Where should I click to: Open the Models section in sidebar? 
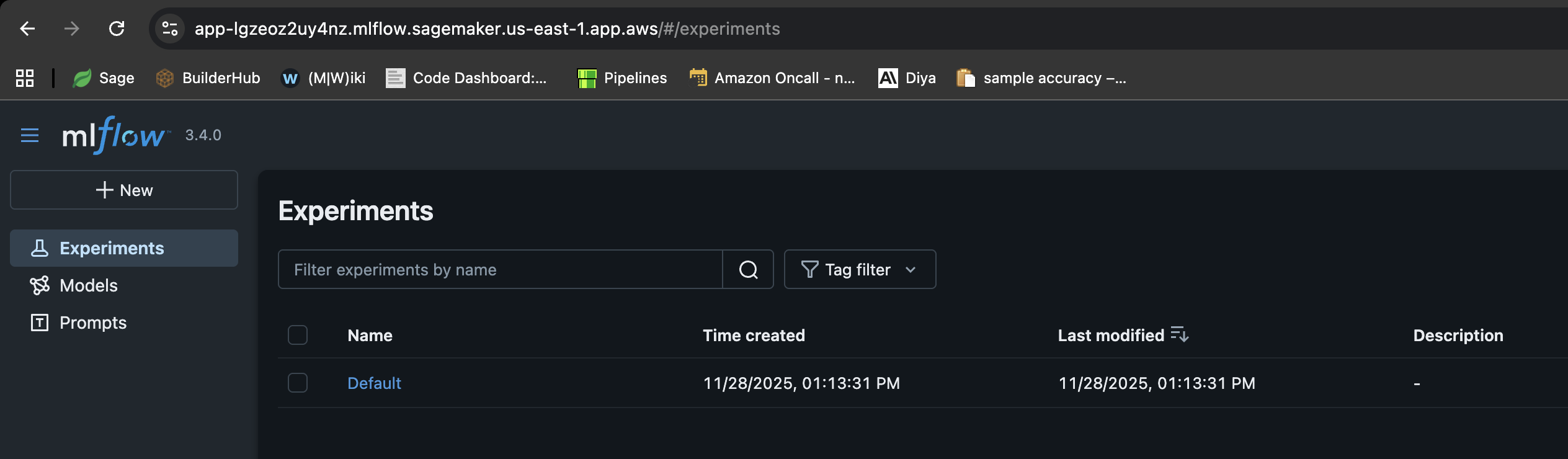(x=88, y=285)
